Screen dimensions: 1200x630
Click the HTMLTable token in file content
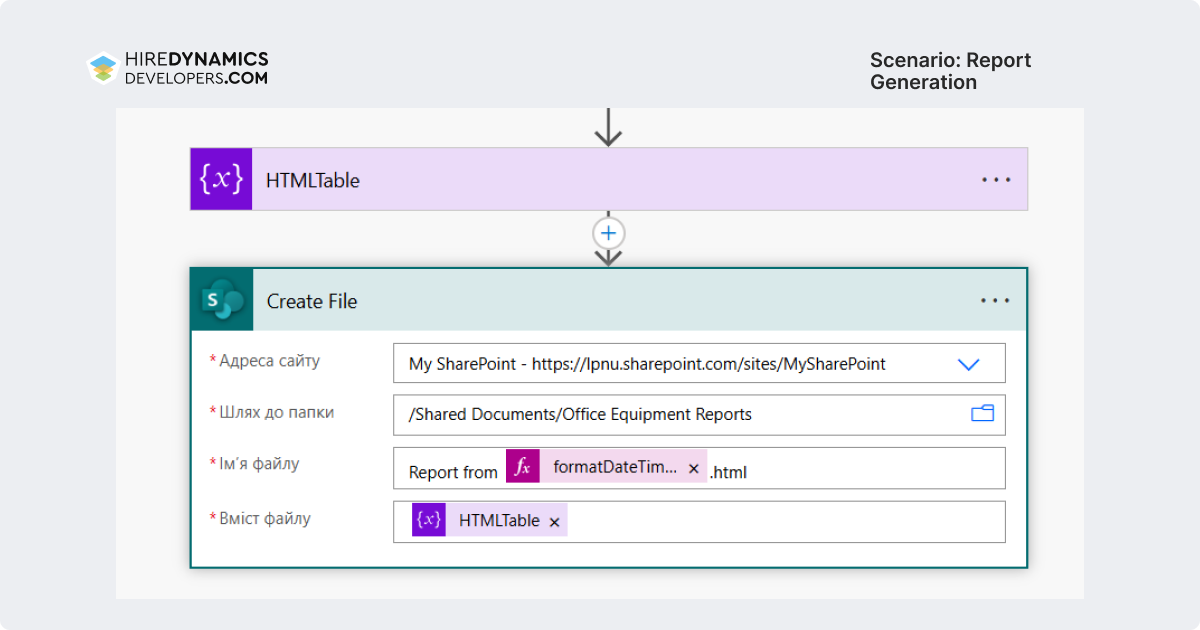coord(489,520)
